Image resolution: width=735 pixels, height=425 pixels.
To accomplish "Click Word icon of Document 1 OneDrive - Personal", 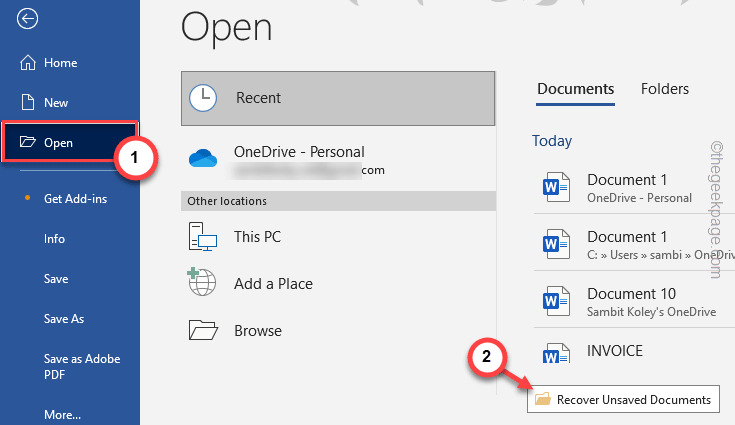I will [x=556, y=187].
